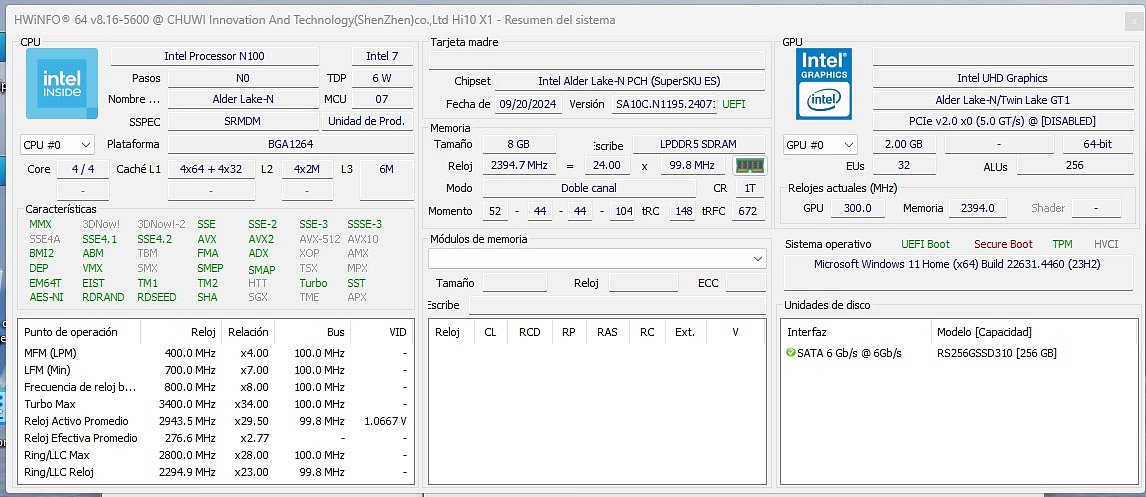
Task: Click the tRC 148 timing value
Action: coord(684,211)
